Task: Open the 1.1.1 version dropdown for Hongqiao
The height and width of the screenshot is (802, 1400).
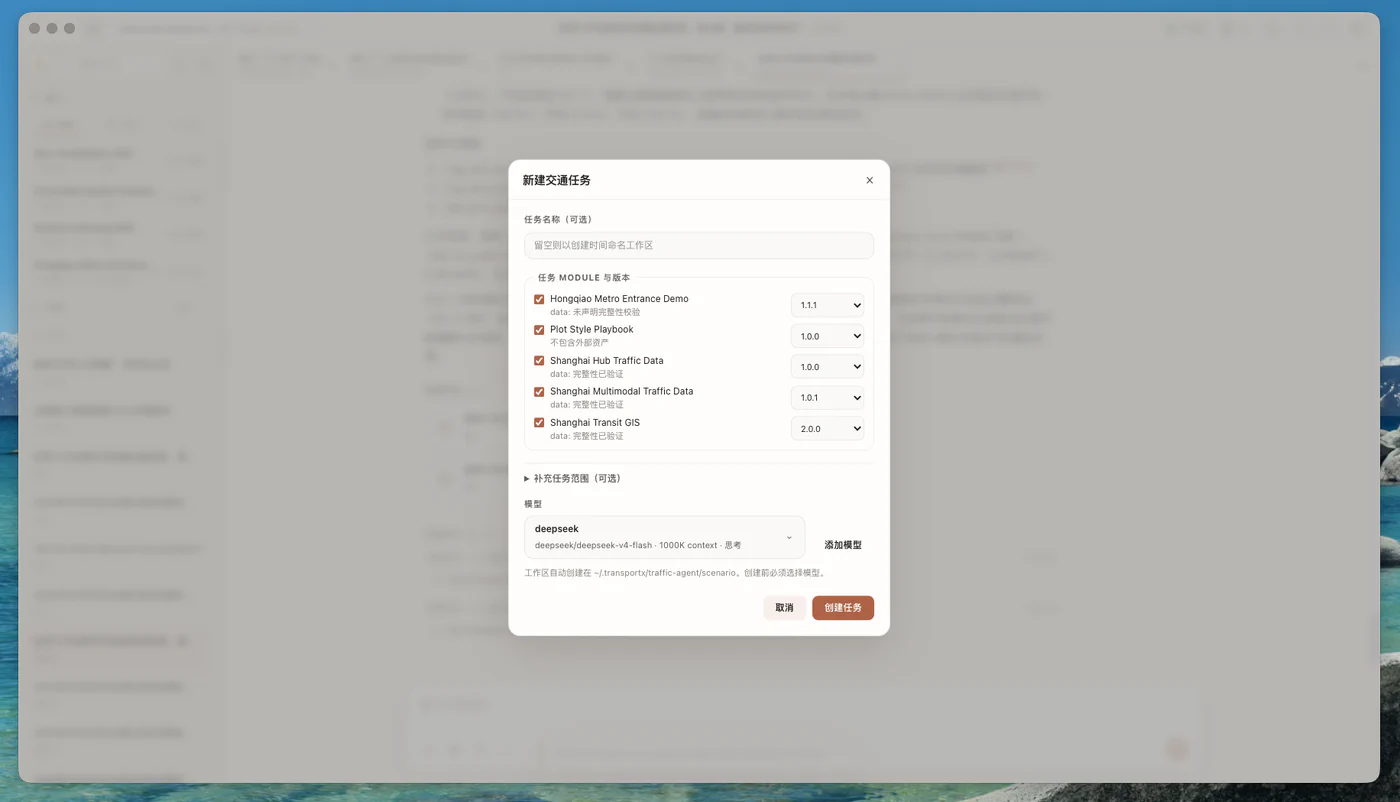Action: tap(827, 305)
